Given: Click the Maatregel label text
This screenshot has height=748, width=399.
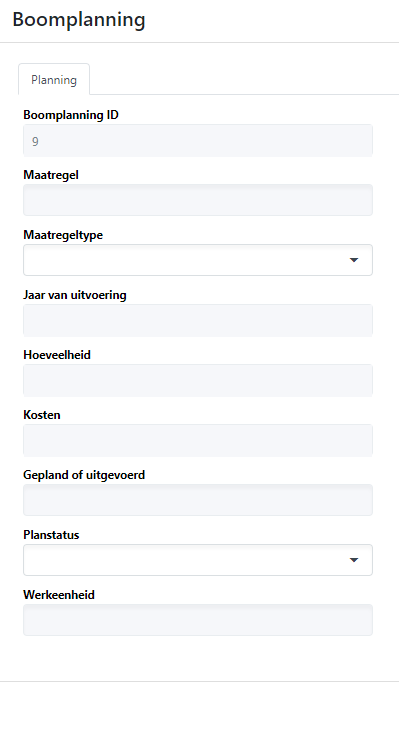Looking at the screenshot, I should (x=51, y=175).
